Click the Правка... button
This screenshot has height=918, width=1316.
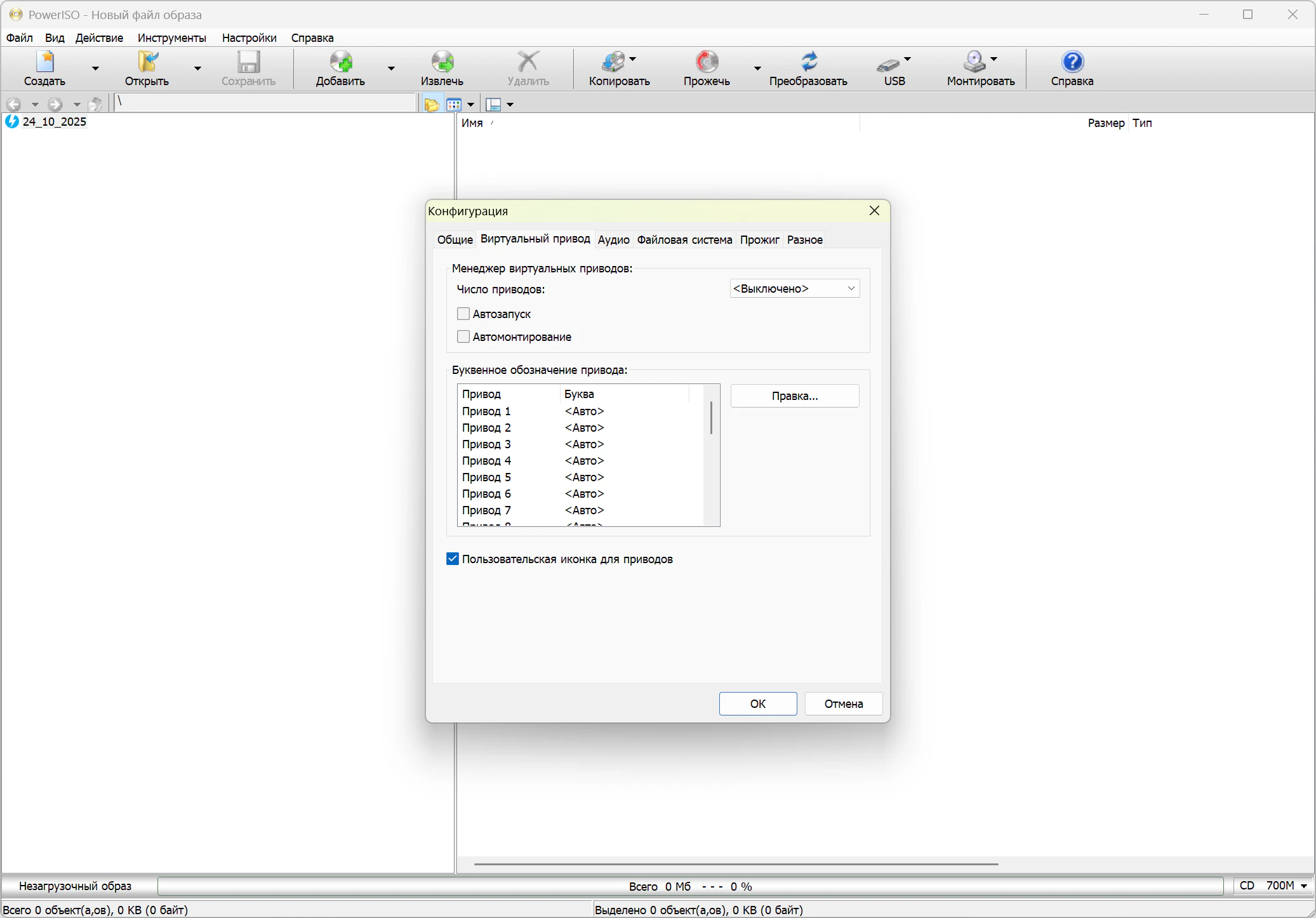tap(794, 396)
